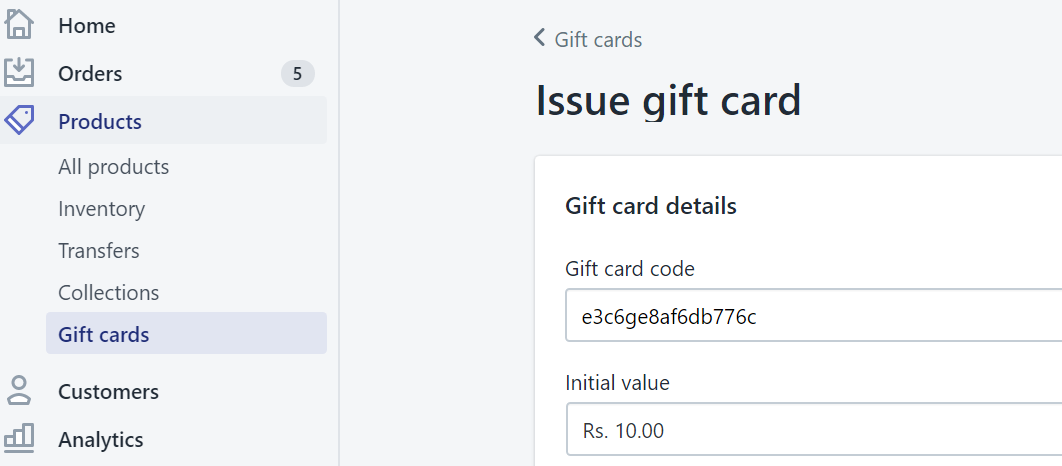Click the Orders inbox tray icon

tap(19, 72)
